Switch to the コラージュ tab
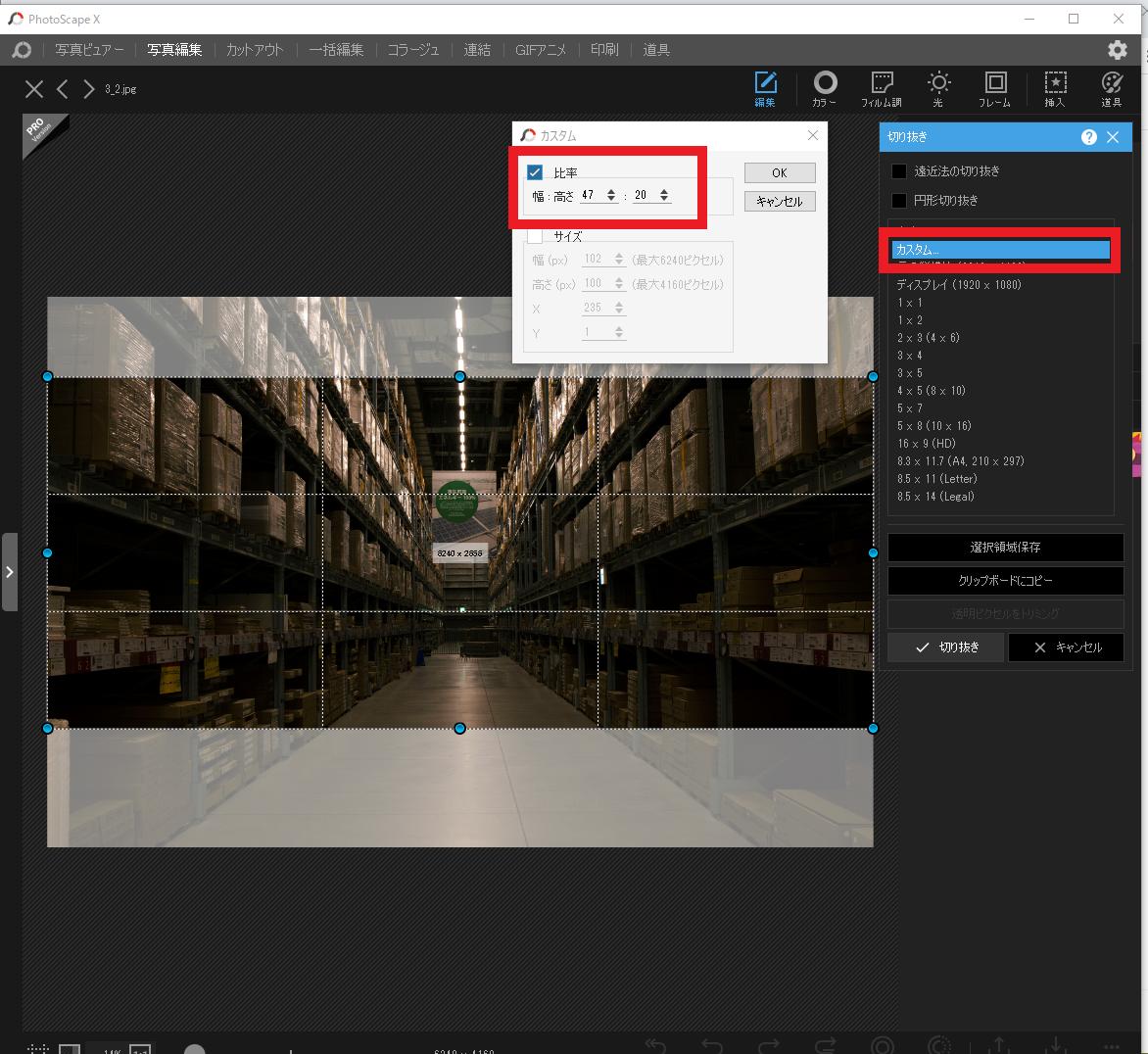 pyautogui.click(x=412, y=50)
